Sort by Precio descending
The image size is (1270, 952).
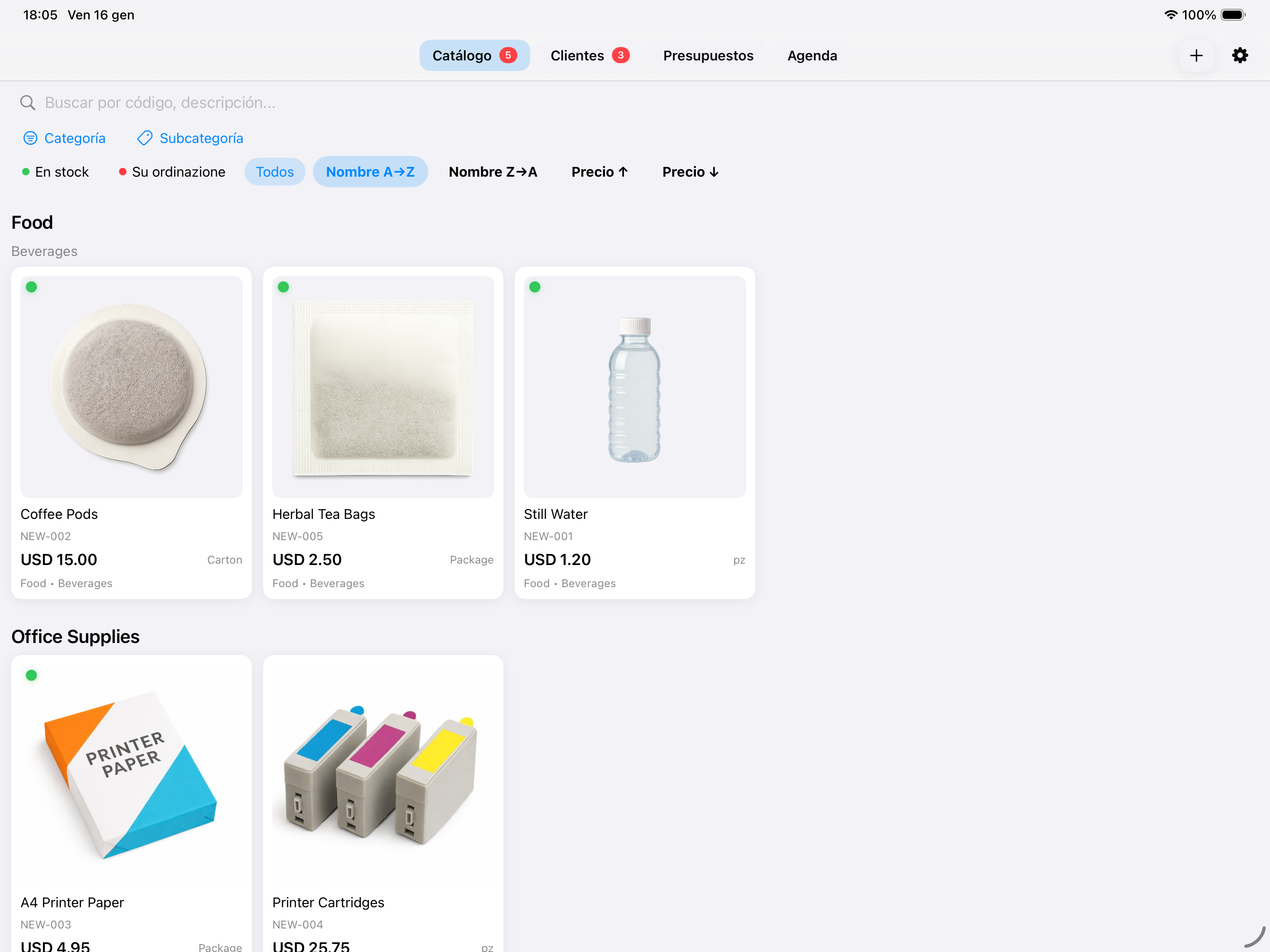(691, 172)
